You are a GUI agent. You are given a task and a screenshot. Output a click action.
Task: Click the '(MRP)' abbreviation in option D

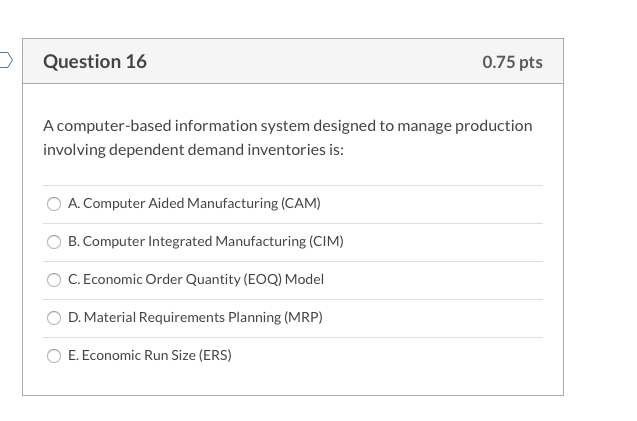tap(303, 318)
